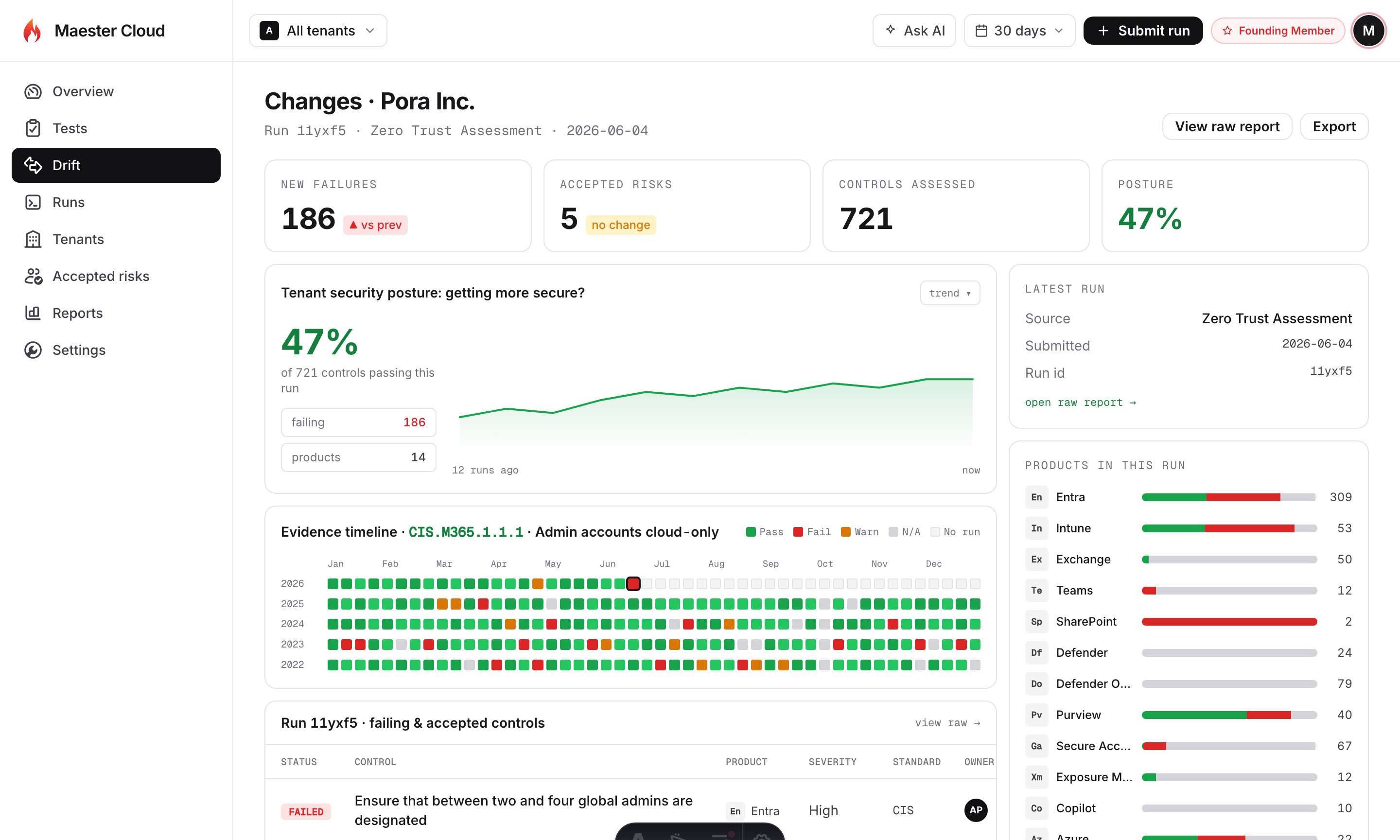This screenshot has height=840, width=1400.
Task: Click the 2025 year label in timeline
Action: [293, 604]
